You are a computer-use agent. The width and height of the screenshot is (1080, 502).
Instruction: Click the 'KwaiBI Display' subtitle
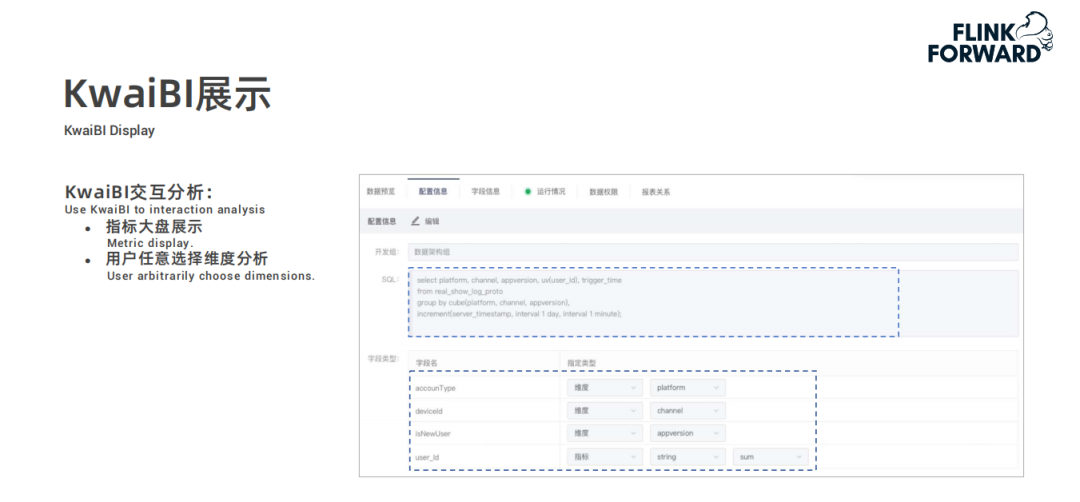(x=110, y=130)
